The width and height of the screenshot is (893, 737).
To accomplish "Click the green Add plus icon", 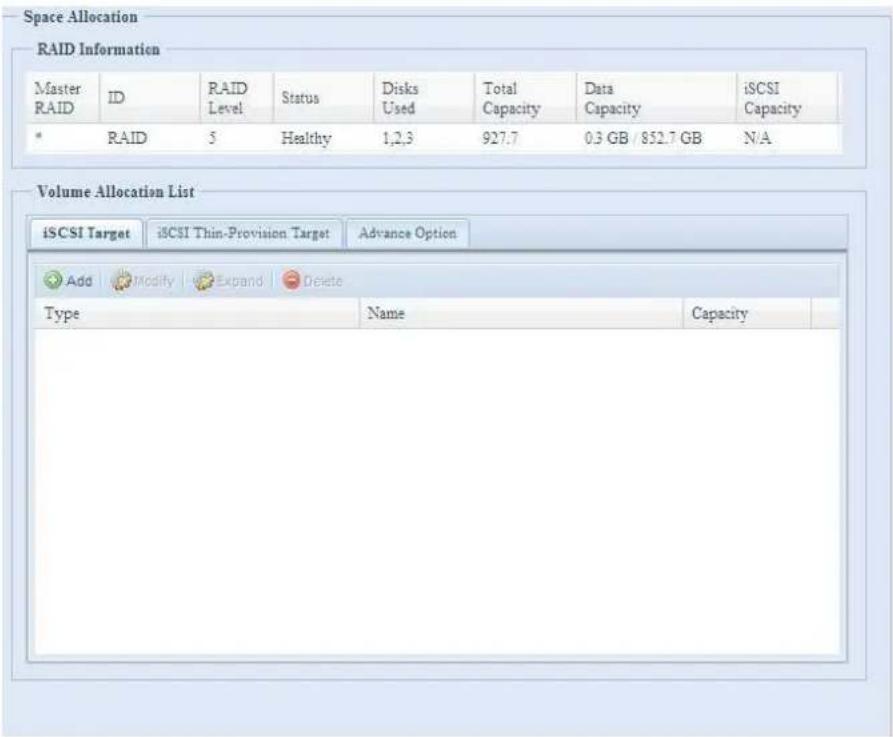I will coord(53,280).
